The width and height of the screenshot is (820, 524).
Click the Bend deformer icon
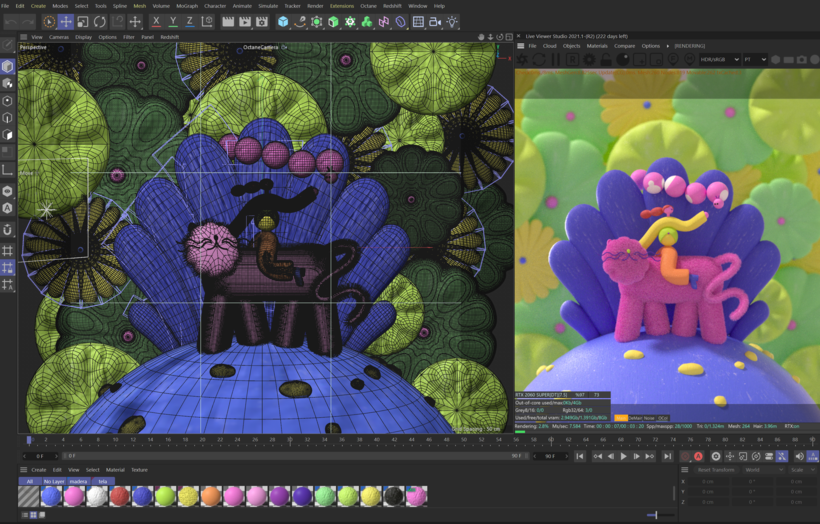tap(400, 22)
